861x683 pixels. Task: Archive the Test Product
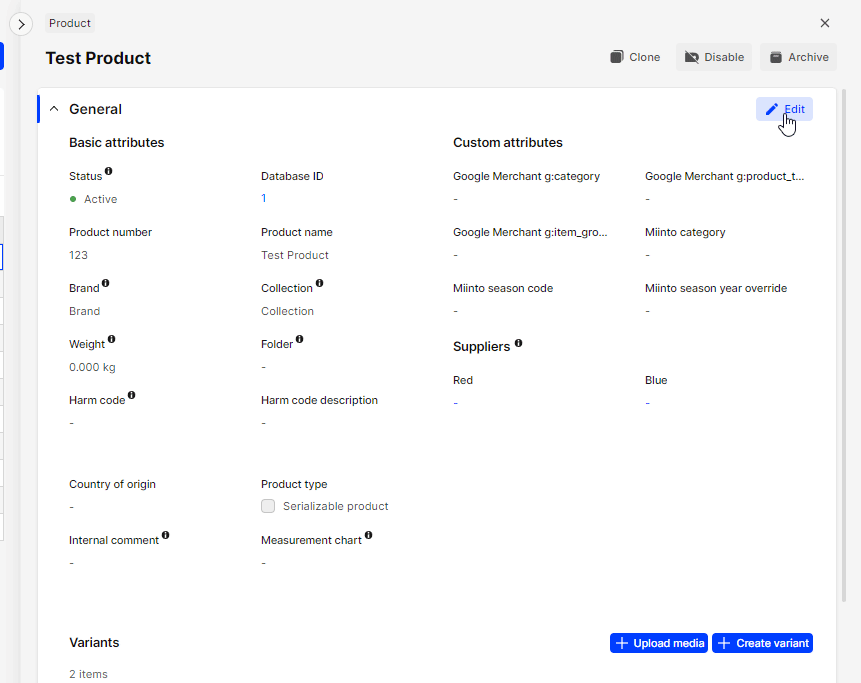[x=797, y=57]
